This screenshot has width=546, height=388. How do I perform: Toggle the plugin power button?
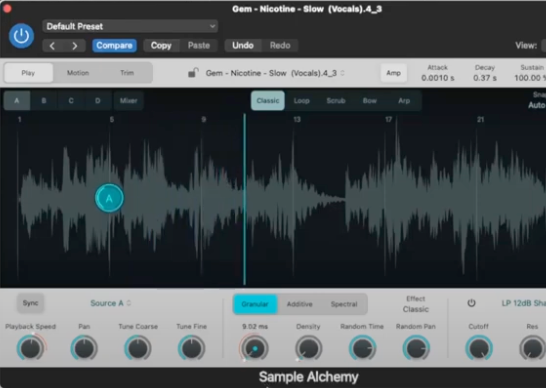tap(21, 36)
